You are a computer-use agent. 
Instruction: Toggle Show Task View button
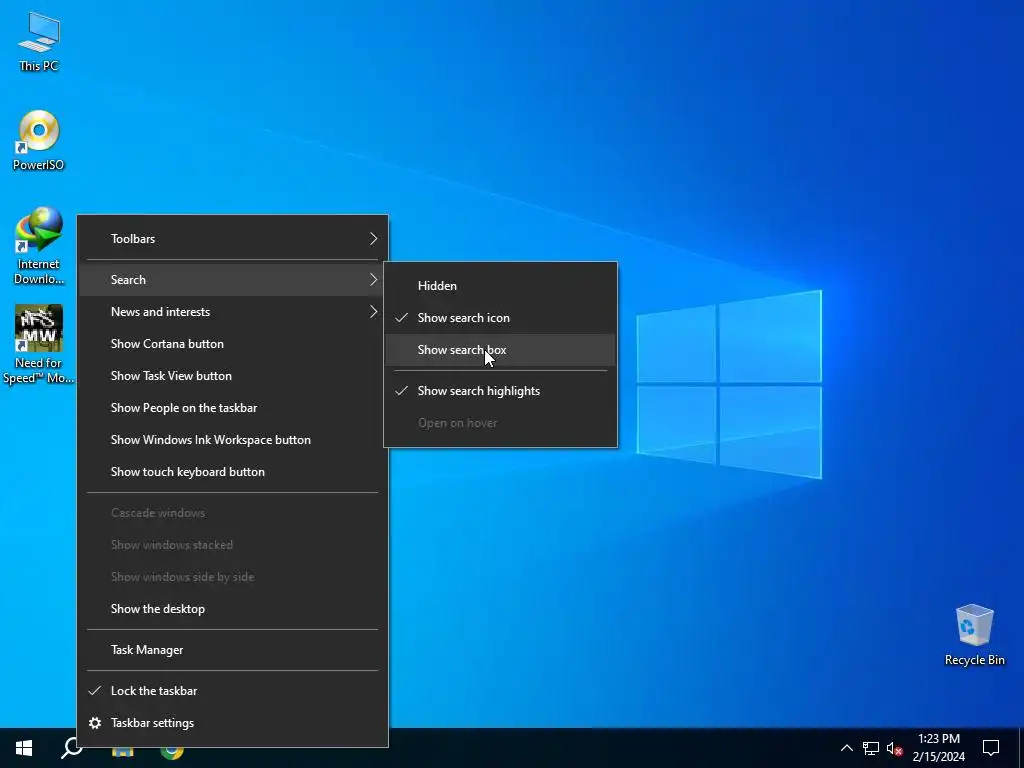pos(233,376)
